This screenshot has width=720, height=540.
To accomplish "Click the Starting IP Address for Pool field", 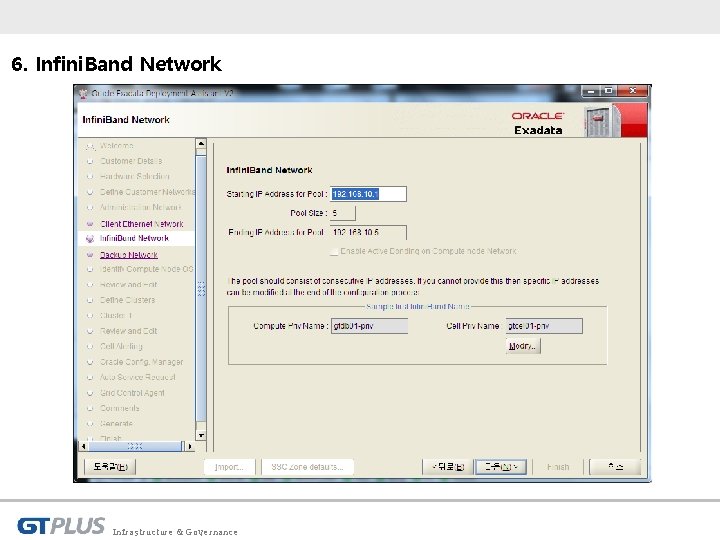I will tap(368, 194).
